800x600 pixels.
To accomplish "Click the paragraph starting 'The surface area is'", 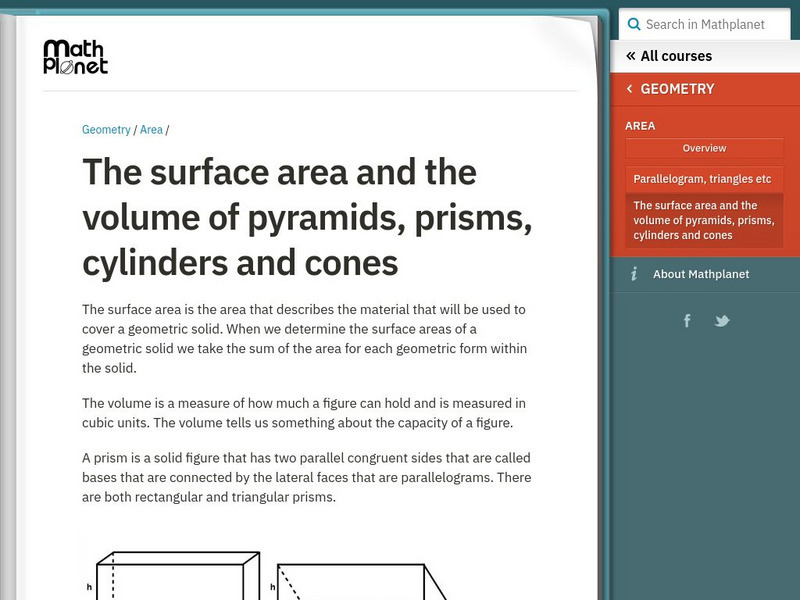I will click(x=305, y=339).
